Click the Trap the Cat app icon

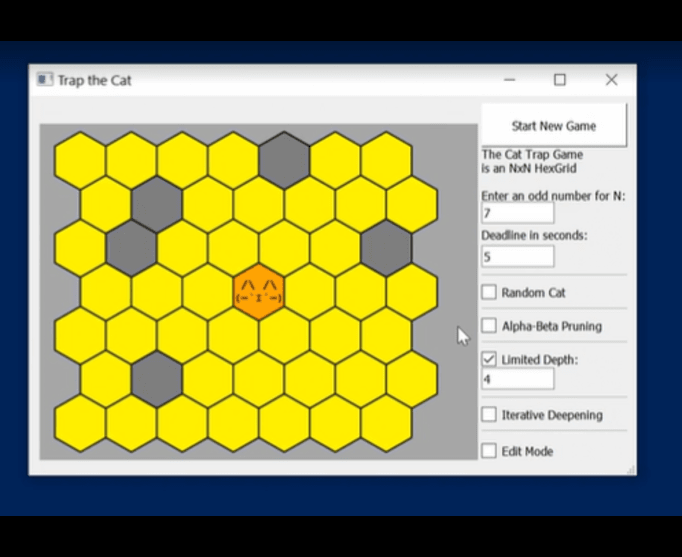[x=44, y=80]
